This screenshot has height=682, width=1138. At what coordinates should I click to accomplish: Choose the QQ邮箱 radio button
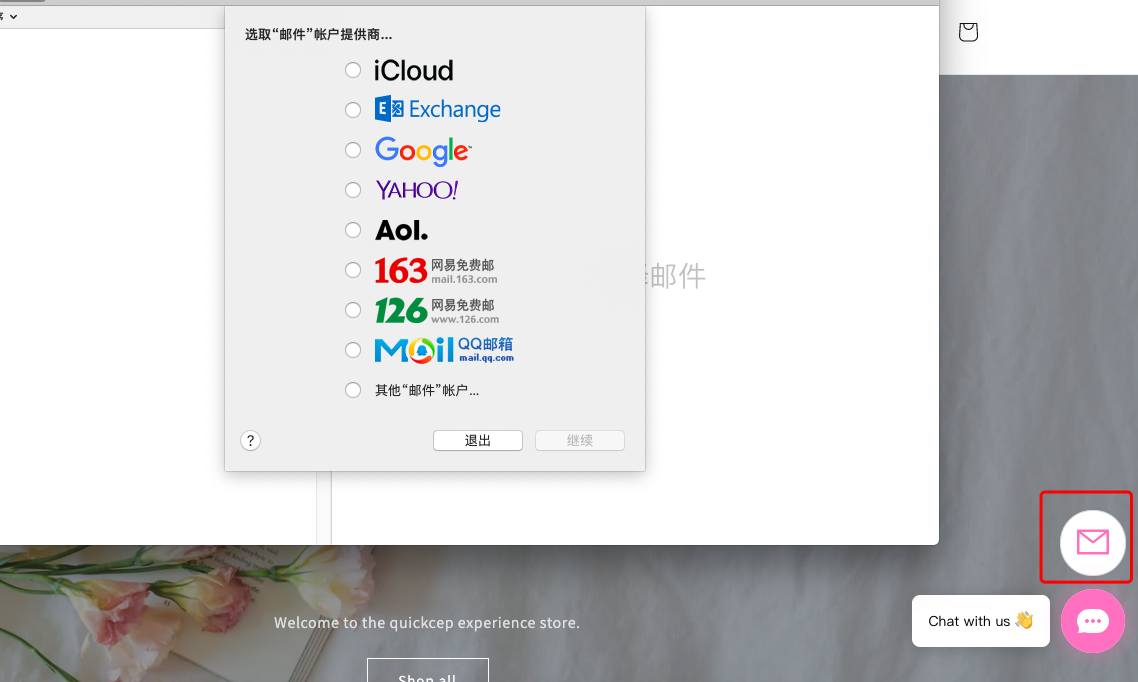click(353, 350)
